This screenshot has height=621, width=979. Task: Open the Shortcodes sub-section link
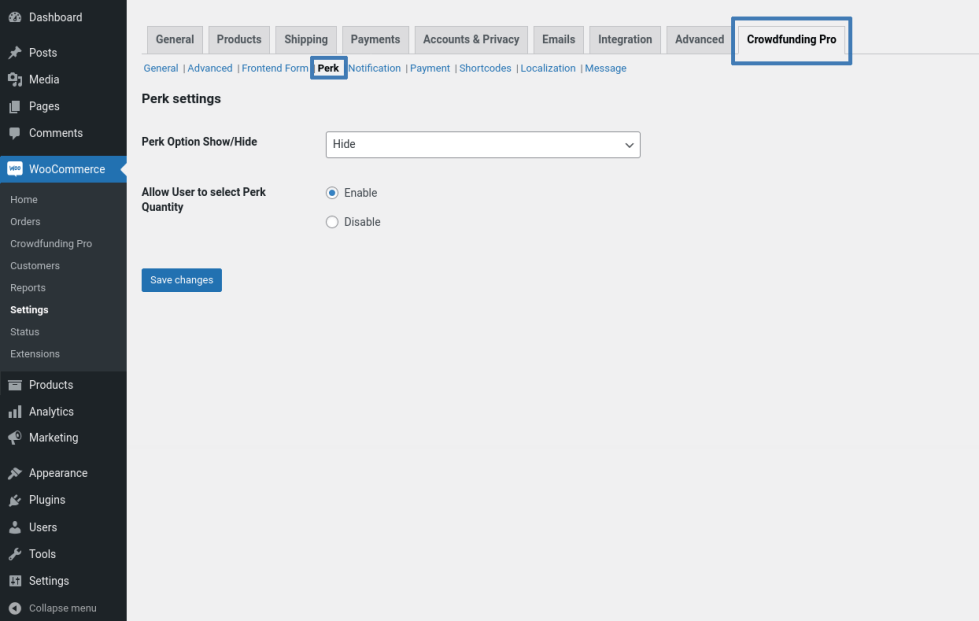[x=485, y=69]
